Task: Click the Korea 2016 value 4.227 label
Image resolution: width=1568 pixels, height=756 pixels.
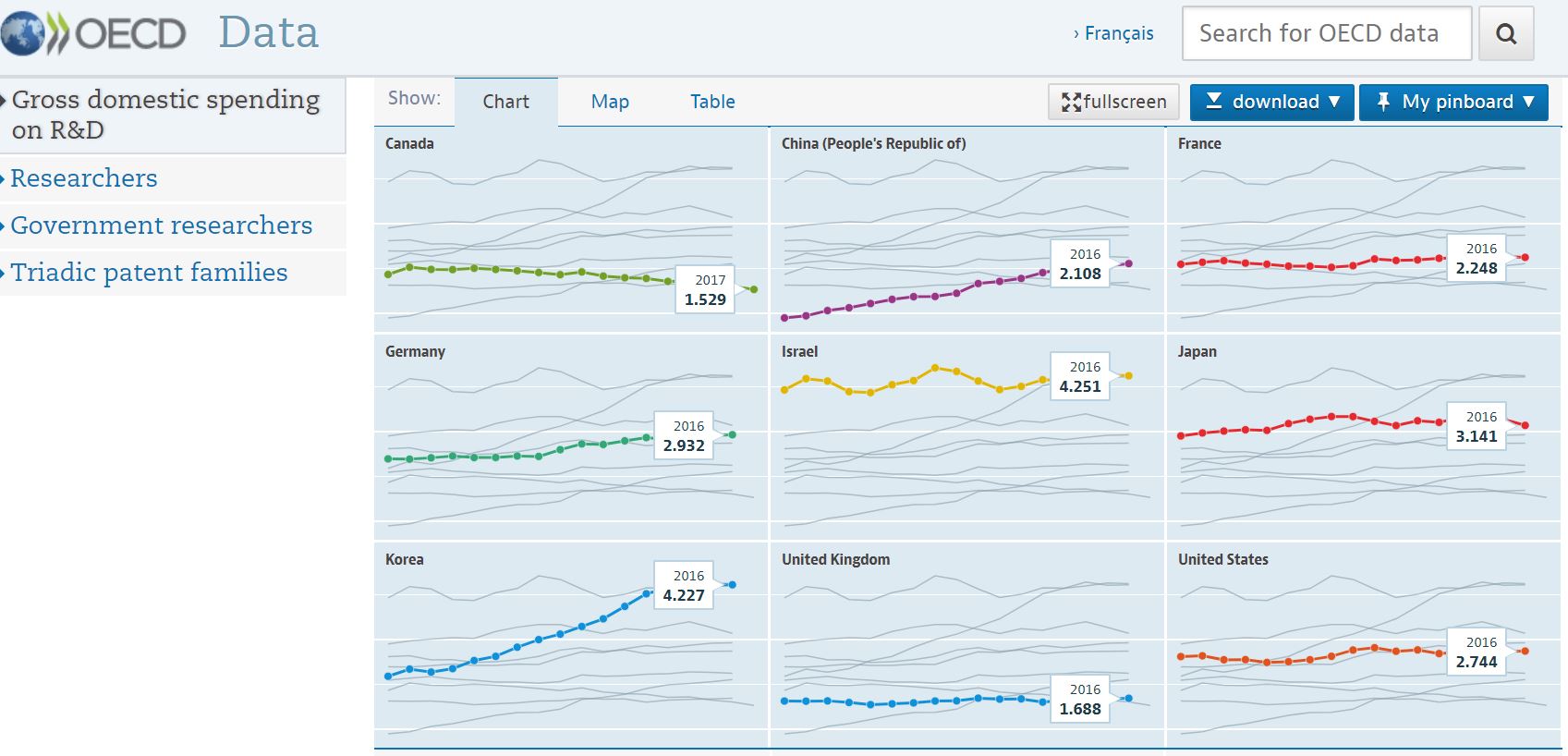Action: [684, 585]
